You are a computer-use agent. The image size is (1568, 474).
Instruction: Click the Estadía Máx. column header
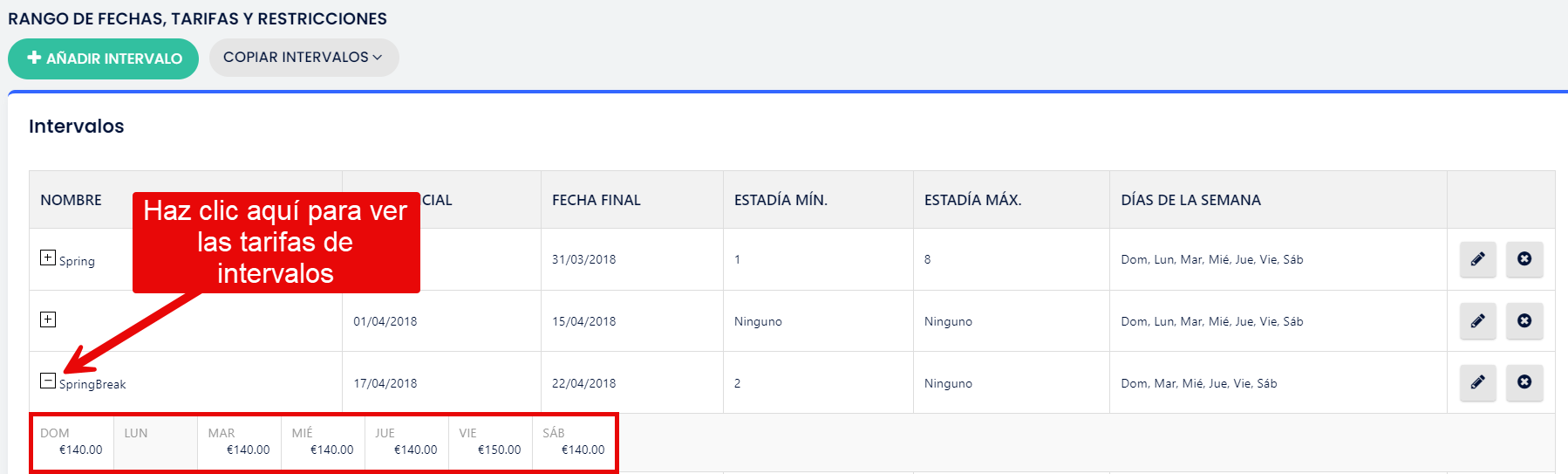972,200
